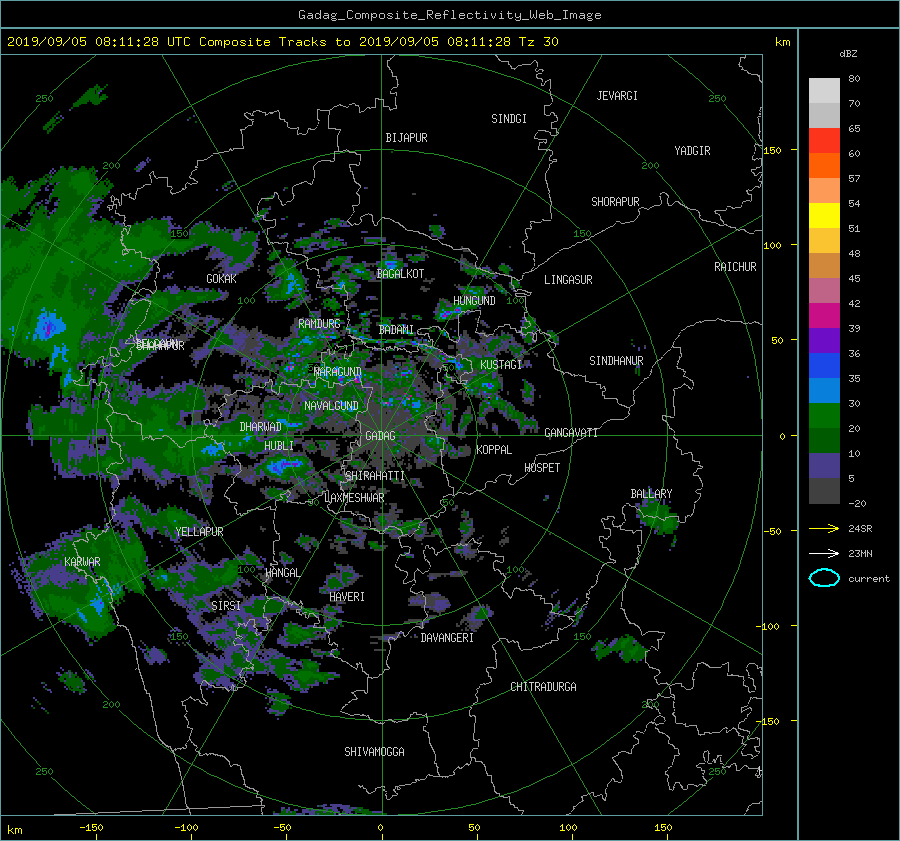This screenshot has width=900, height=841.
Task: Click the SIRSI city label
Action: [226, 606]
